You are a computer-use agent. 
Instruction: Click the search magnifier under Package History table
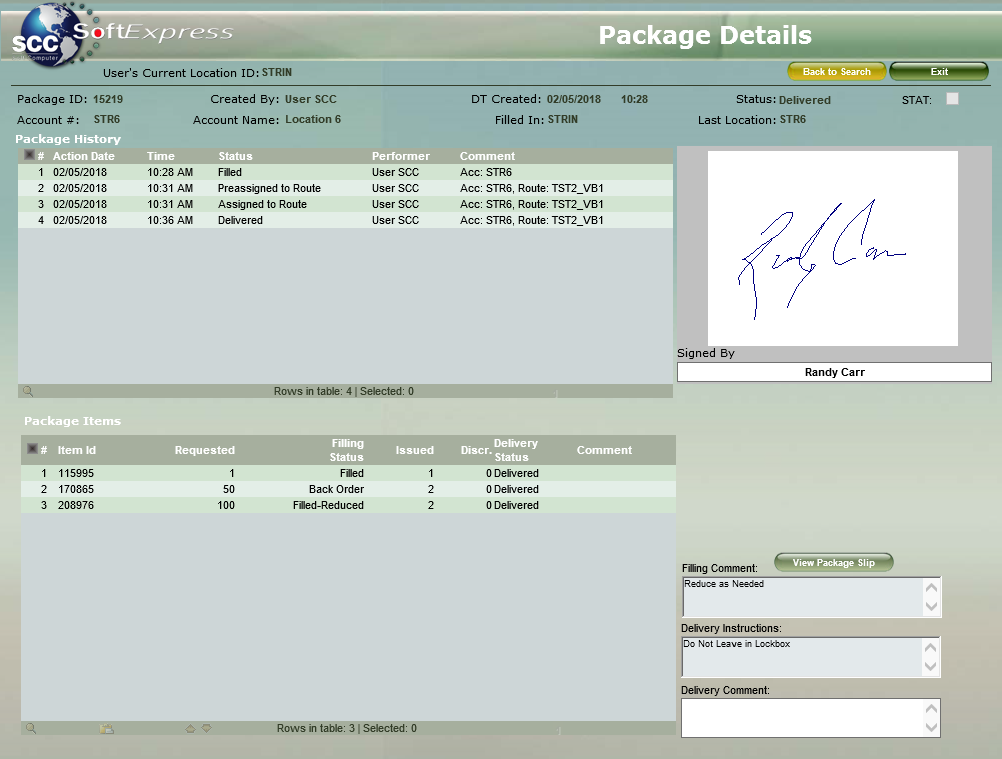[x=28, y=392]
